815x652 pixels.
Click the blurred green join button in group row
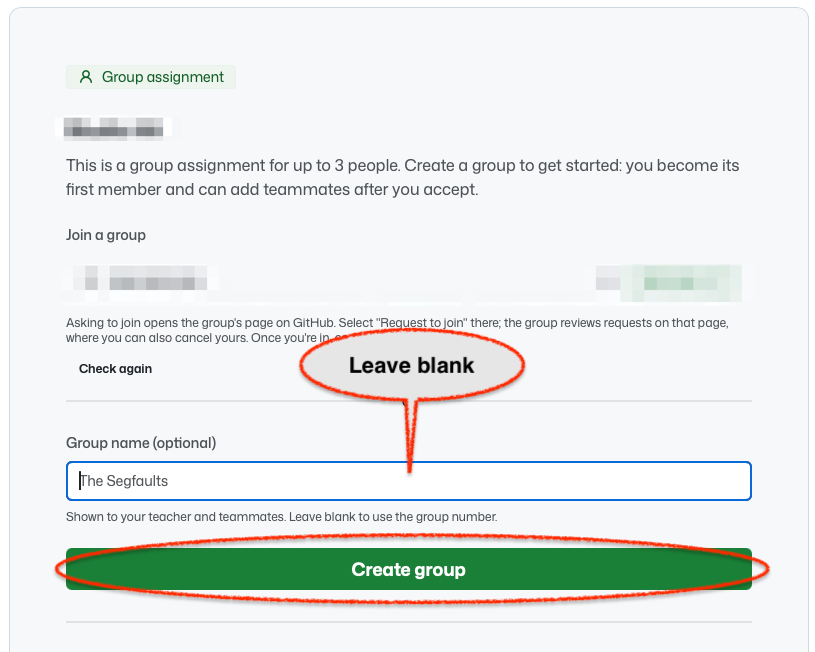680,283
